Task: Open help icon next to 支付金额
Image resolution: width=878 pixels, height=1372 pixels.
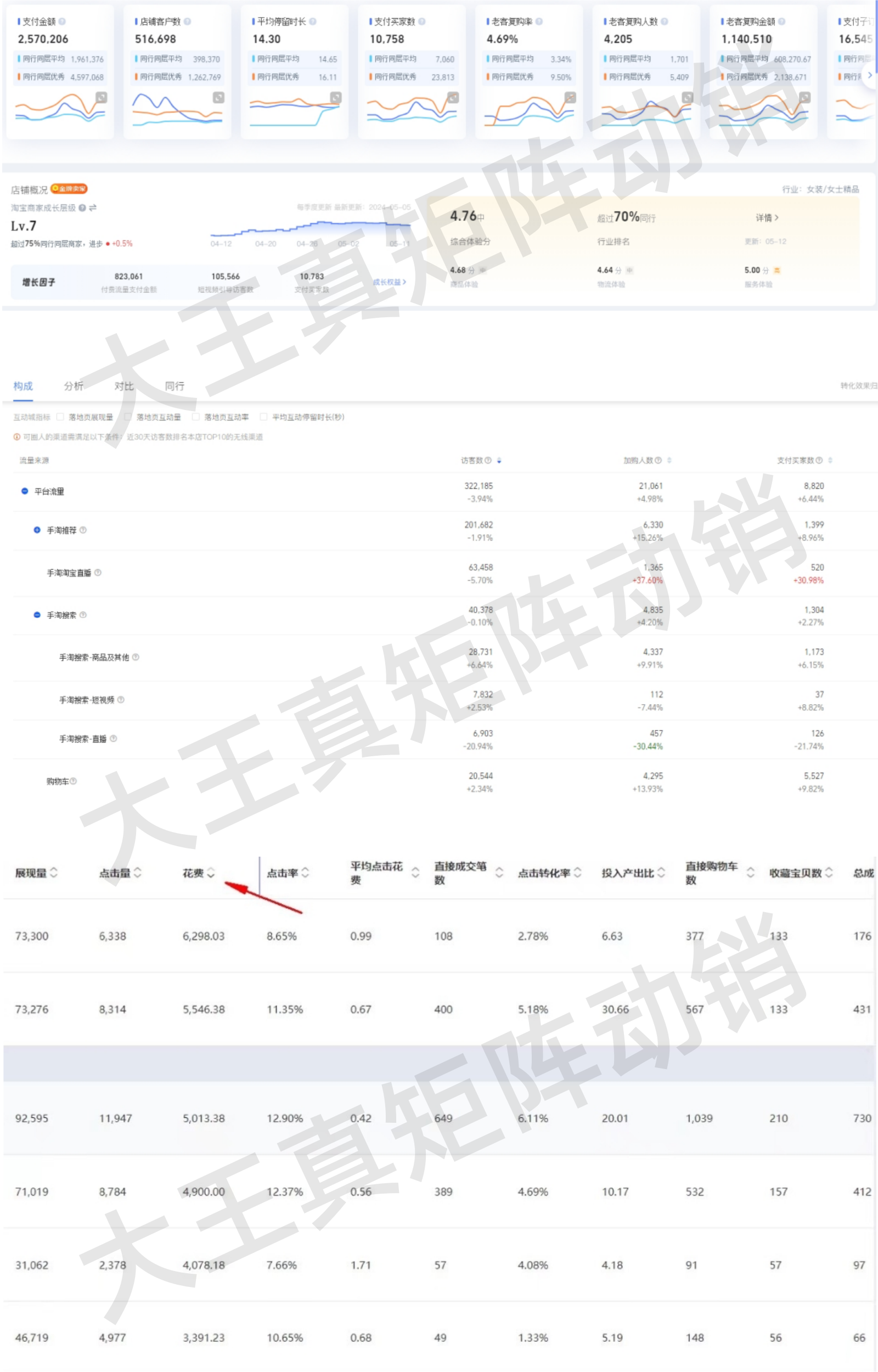Action: click(62, 21)
